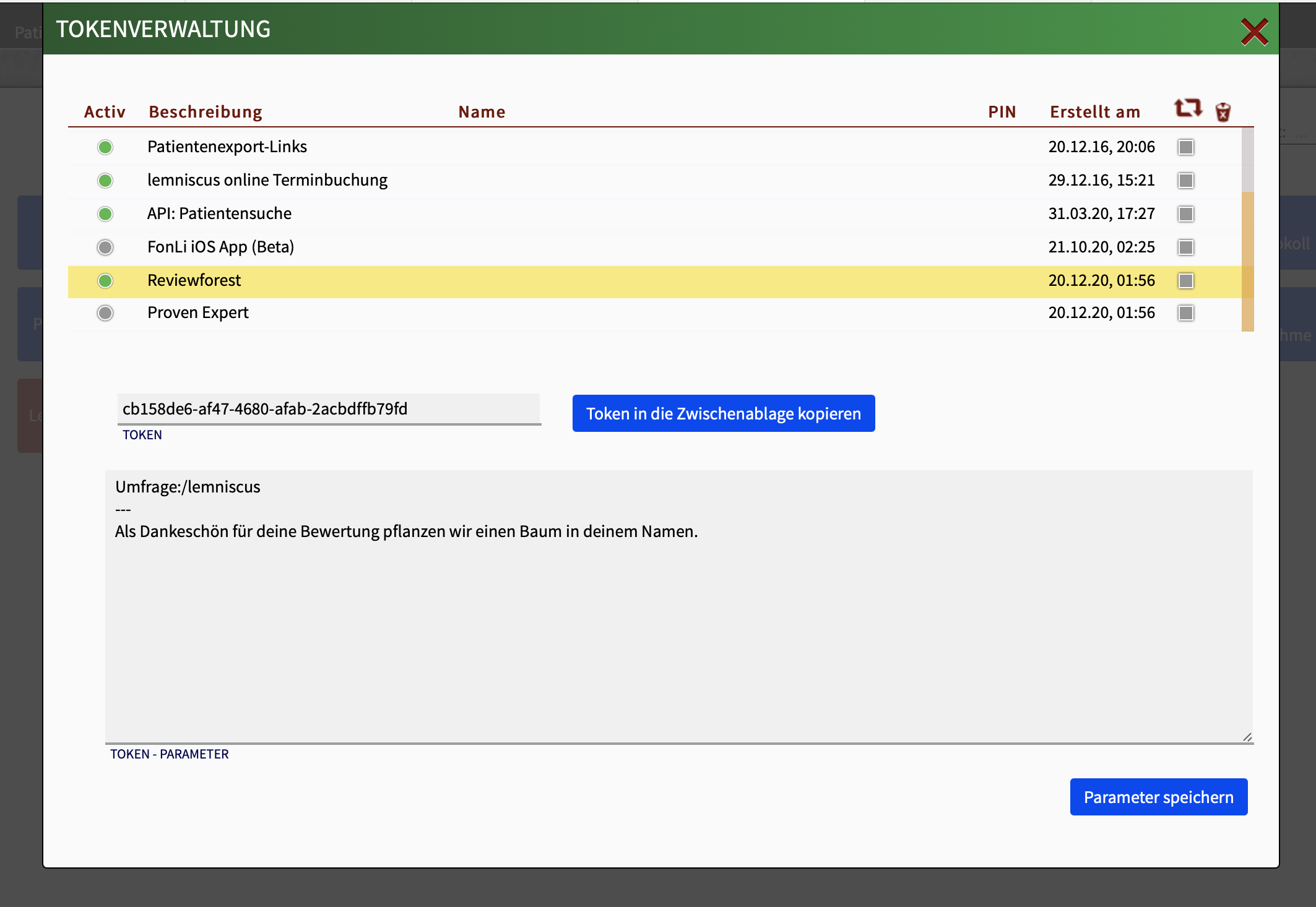Click the Erstellt am column header
Screen dimensions: 1316x907
click(x=1095, y=112)
